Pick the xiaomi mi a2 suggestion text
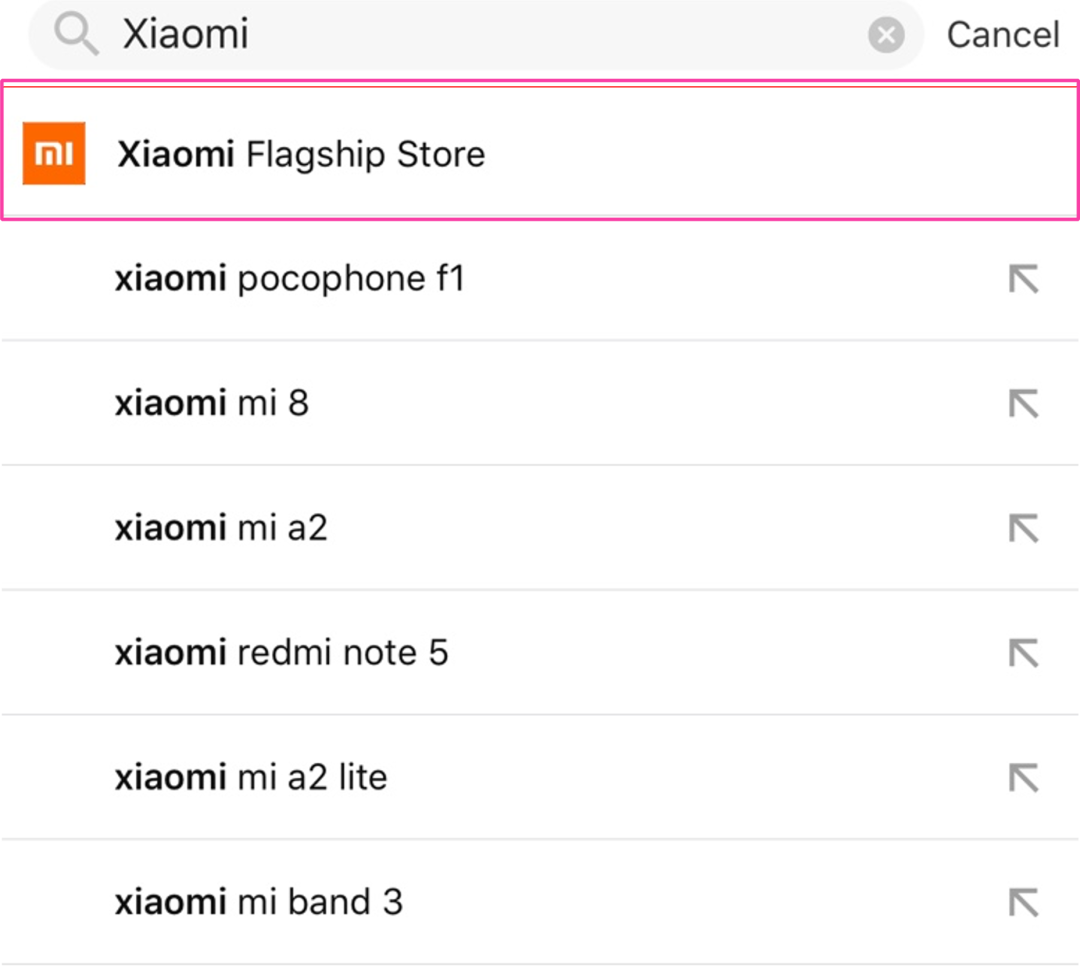This screenshot has width=1080, height=967. click(x=221, y=528)
